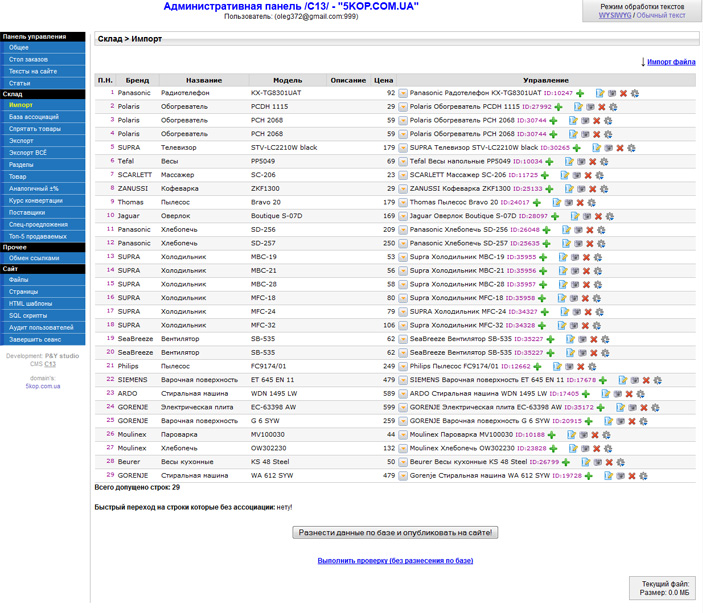Edit GORENJE EC-63398 AW row with pencil icon

click(621, 408)
